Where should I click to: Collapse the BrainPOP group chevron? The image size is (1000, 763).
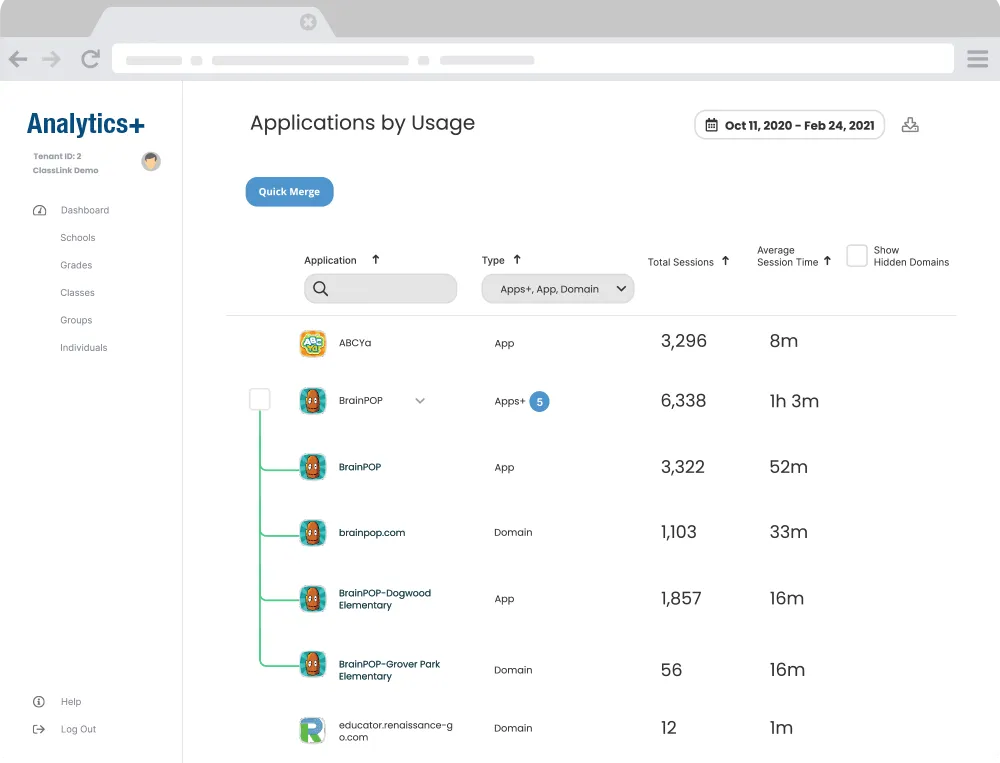(x=420, y=401)
